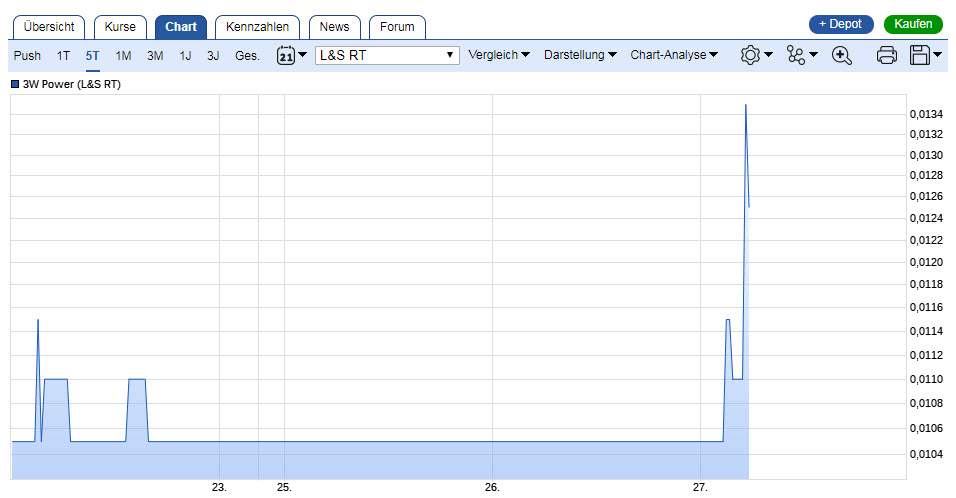
Task: Click the blue 3W Power legend square
Action: pos(15,85)
